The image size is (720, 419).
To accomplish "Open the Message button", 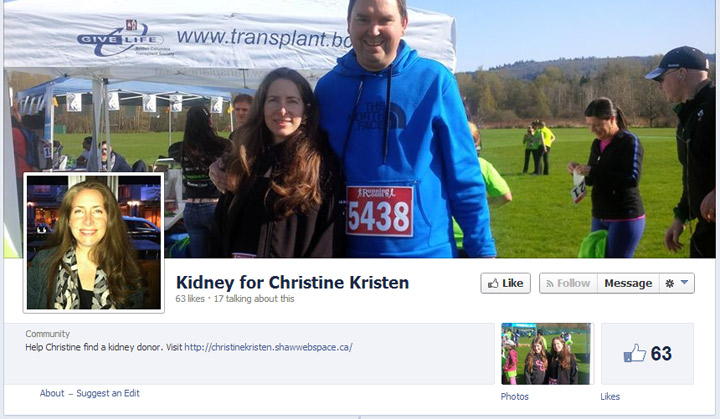I will pos(628,283).
